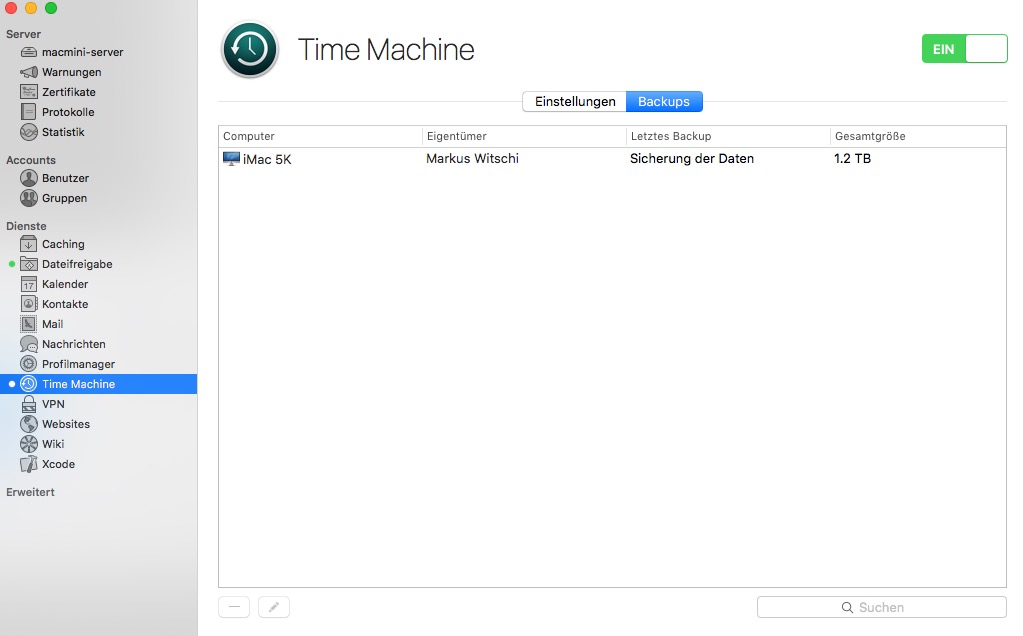This screenshot has height=636, width=1023.
Task: Click large Time Machine header icon
Action: tap(250, 50)
